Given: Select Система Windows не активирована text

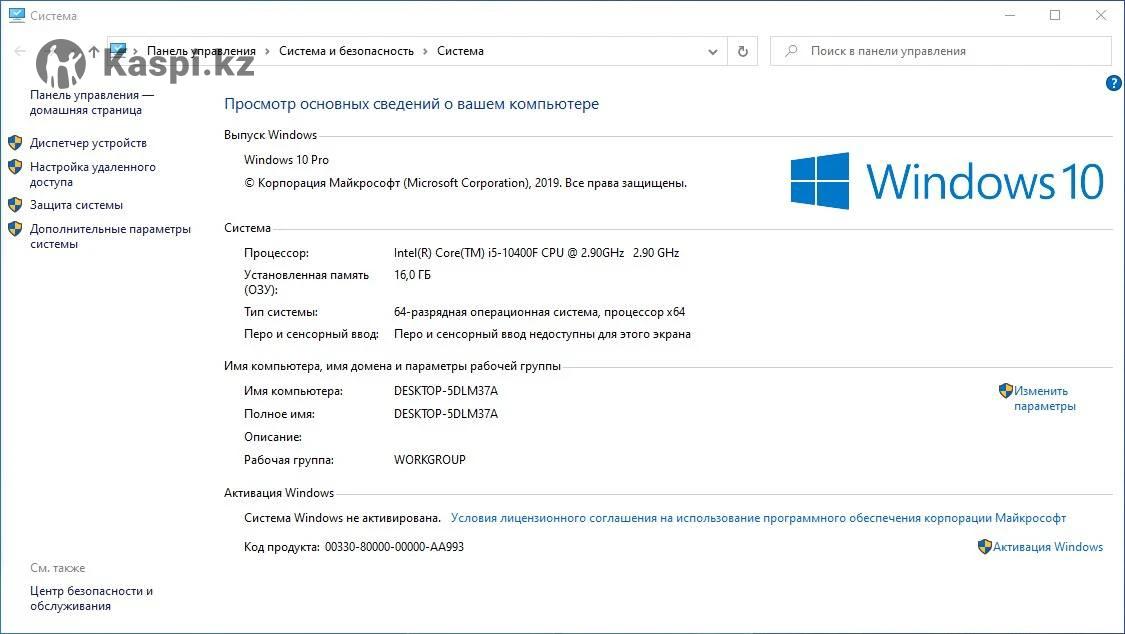Looking at the screenshot, I should [x=342, y=518].
